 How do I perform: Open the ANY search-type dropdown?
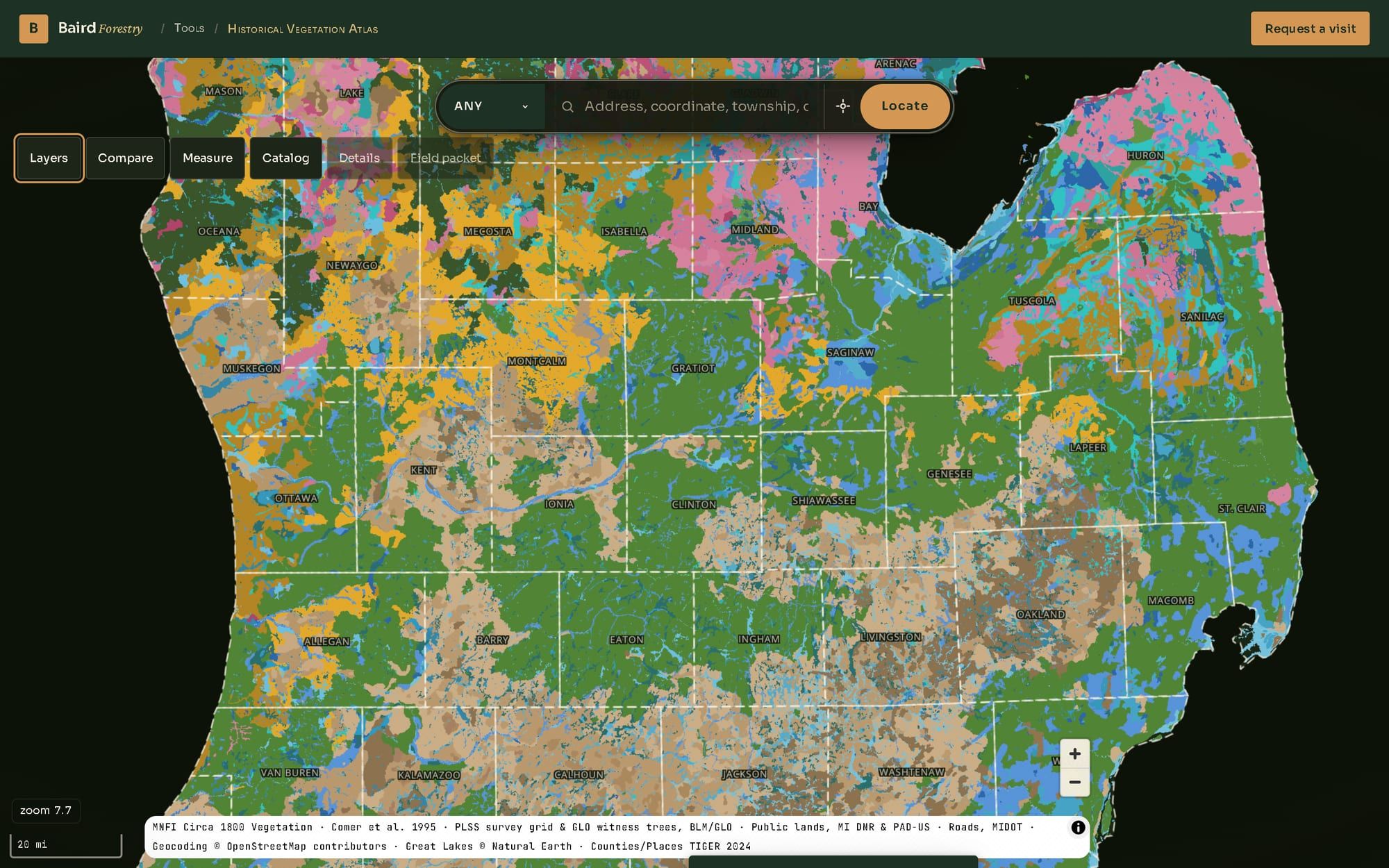pyautogui.click(x=491, y=106)
